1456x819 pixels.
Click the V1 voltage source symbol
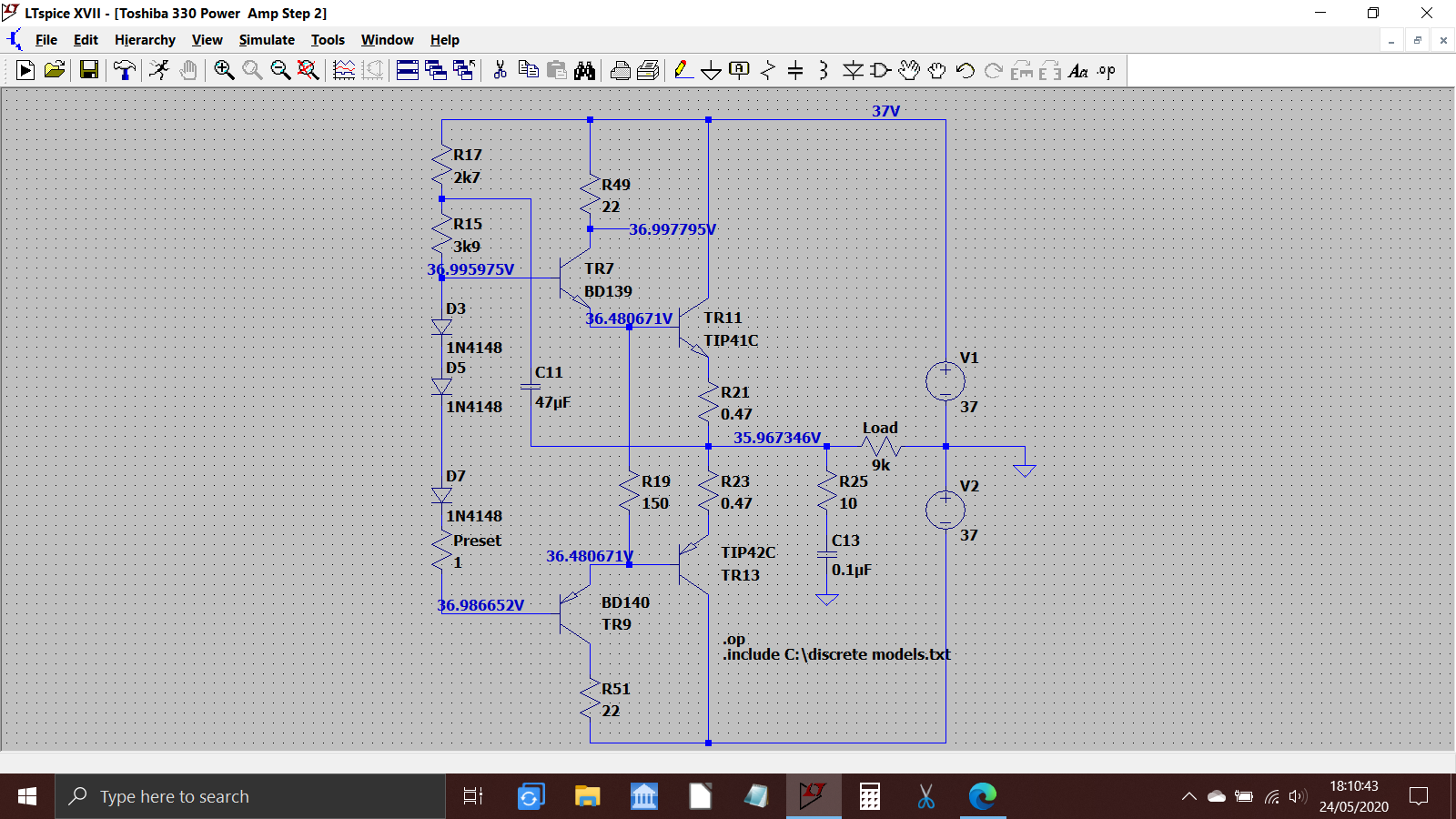[x=945, y=381]
